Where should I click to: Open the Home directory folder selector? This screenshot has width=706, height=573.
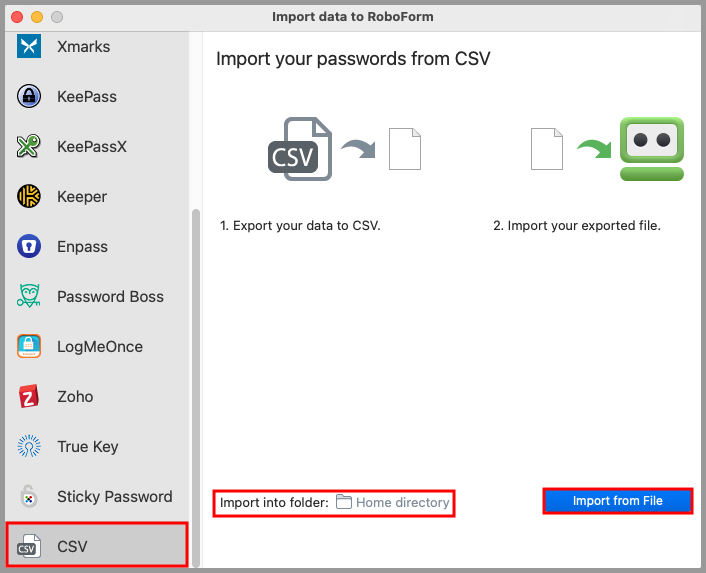point(392,503)
